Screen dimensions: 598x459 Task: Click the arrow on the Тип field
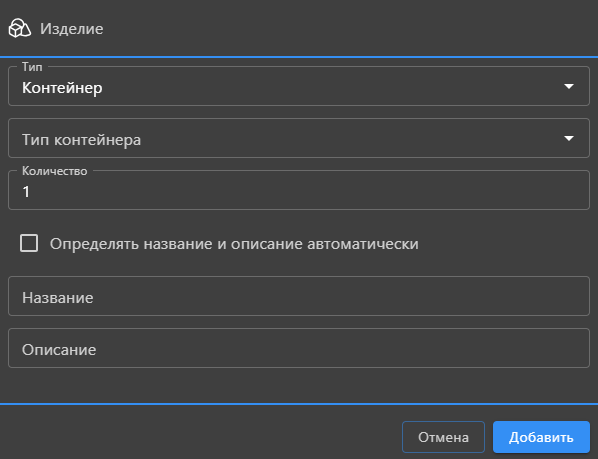[x=569, y=87]
